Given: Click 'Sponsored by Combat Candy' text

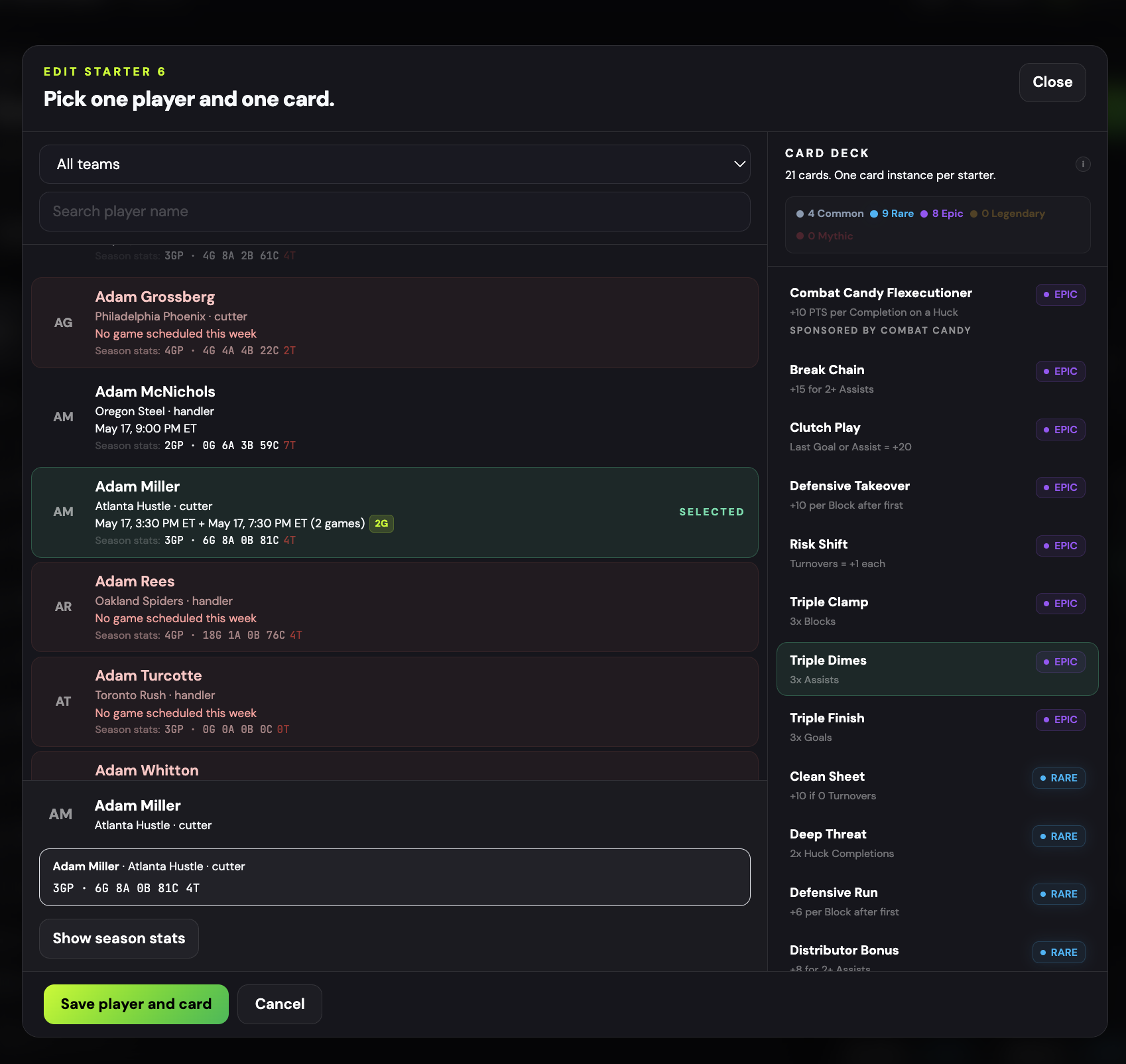Looking at the screenshot, I should pyautogui.click(x=880, y=330).
